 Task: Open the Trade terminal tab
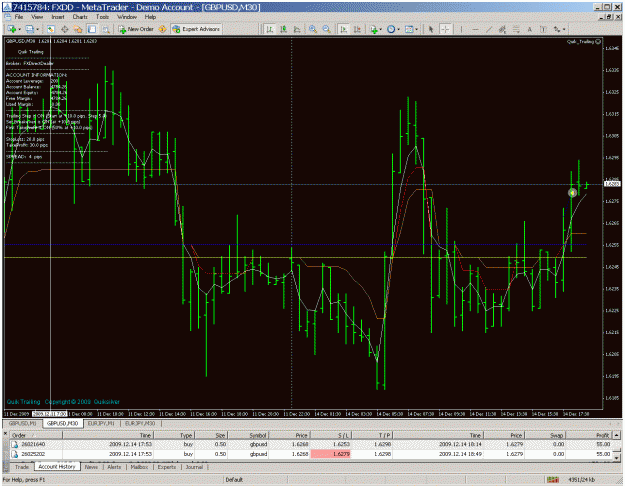[22, 467]
